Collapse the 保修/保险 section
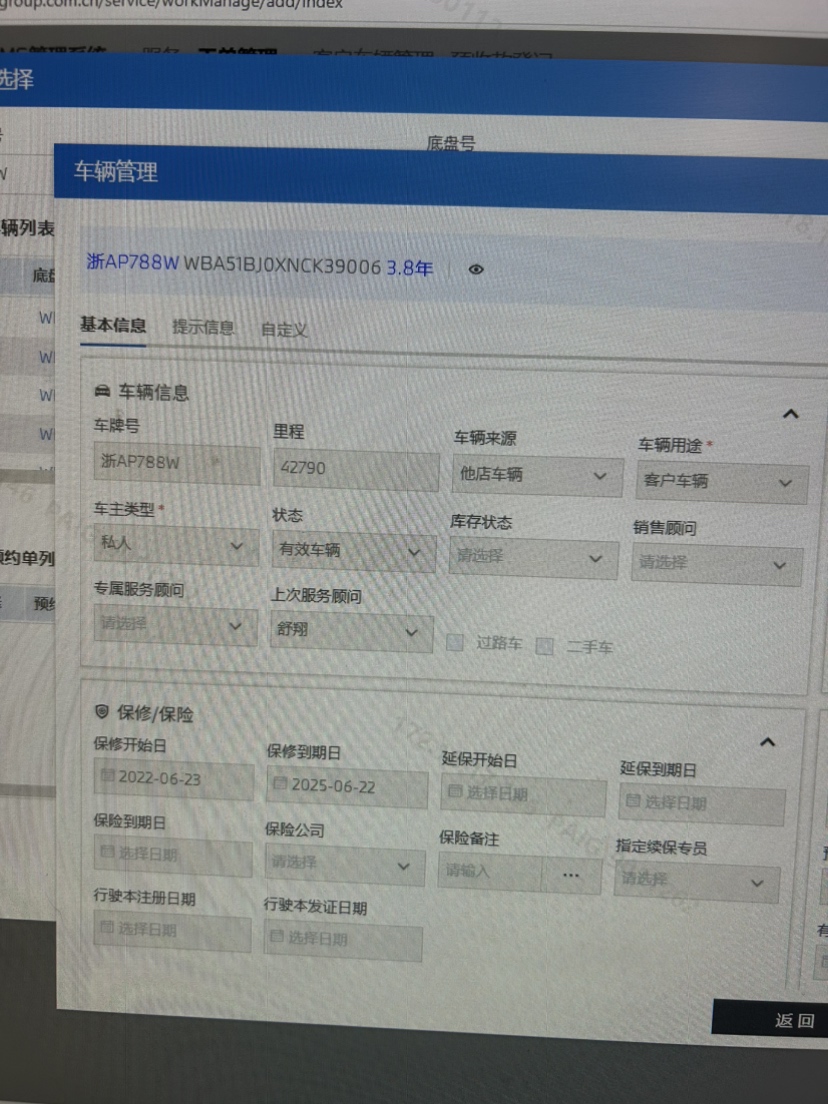 point(767,741)
